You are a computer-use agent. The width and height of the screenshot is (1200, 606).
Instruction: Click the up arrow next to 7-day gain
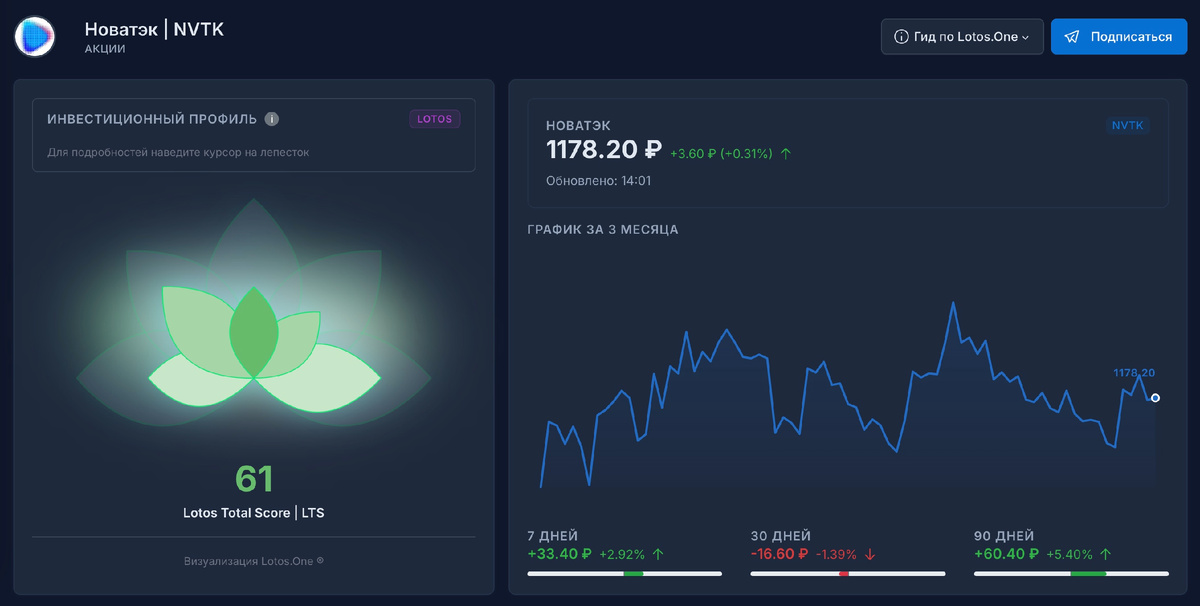[x=658, y=553]
